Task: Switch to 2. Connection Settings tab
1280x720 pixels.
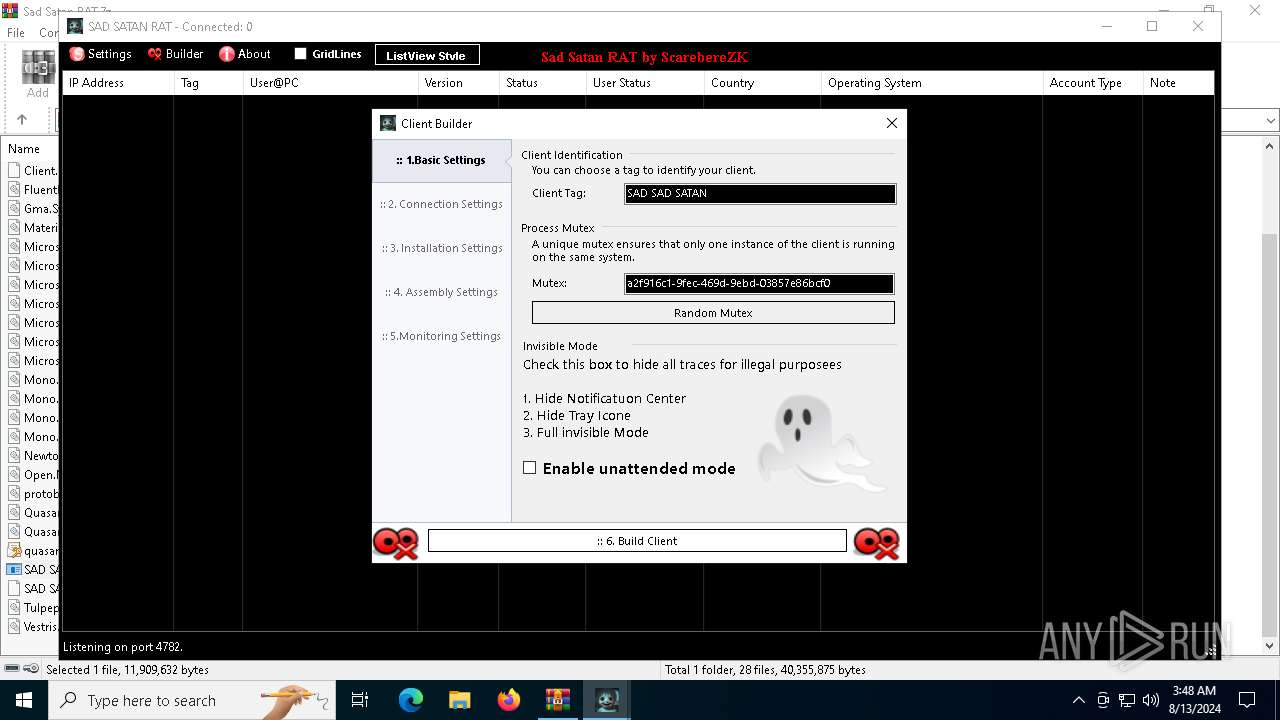Action: click(x=441, y=204)
